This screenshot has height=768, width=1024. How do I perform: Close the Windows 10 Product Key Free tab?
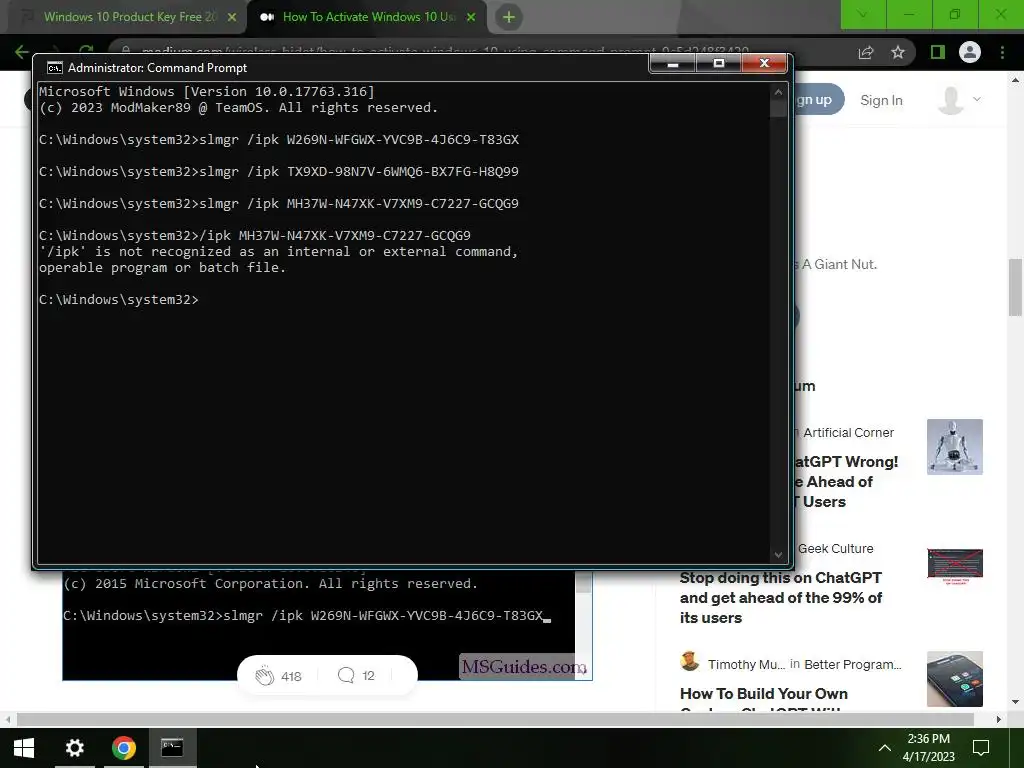[x=232, y=17]
